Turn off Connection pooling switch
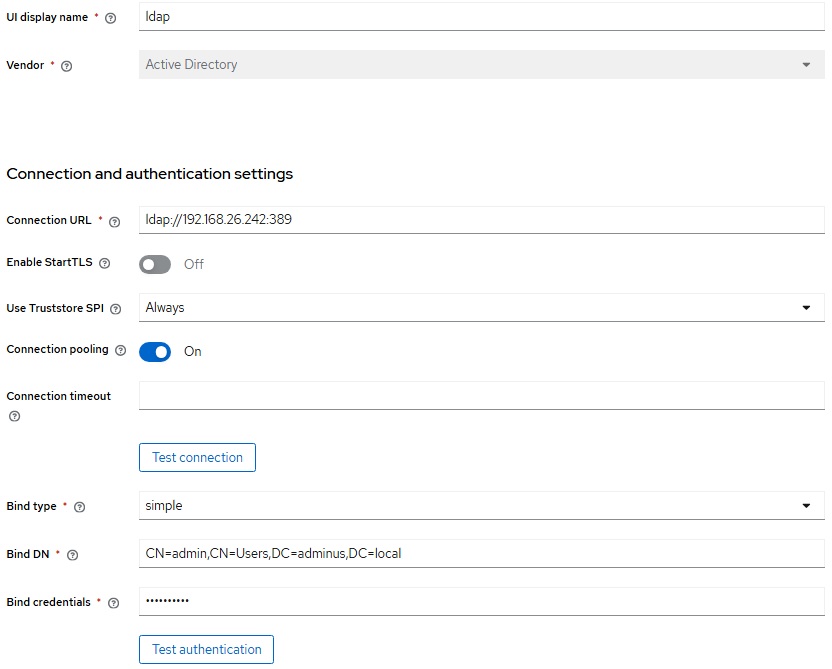Screen dimensions: 832x669 coord(155,352)
